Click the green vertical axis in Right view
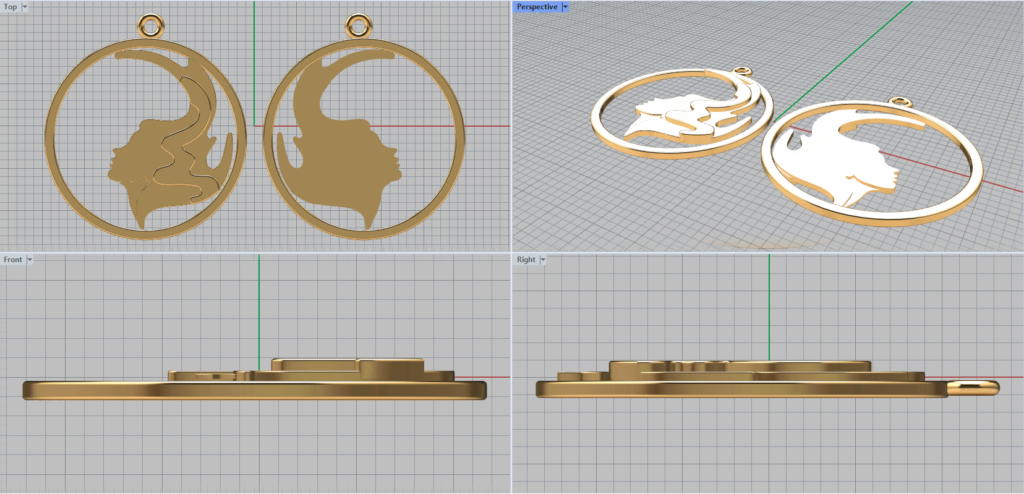This screenshot has height=494, width=1024. coord(768,300)
